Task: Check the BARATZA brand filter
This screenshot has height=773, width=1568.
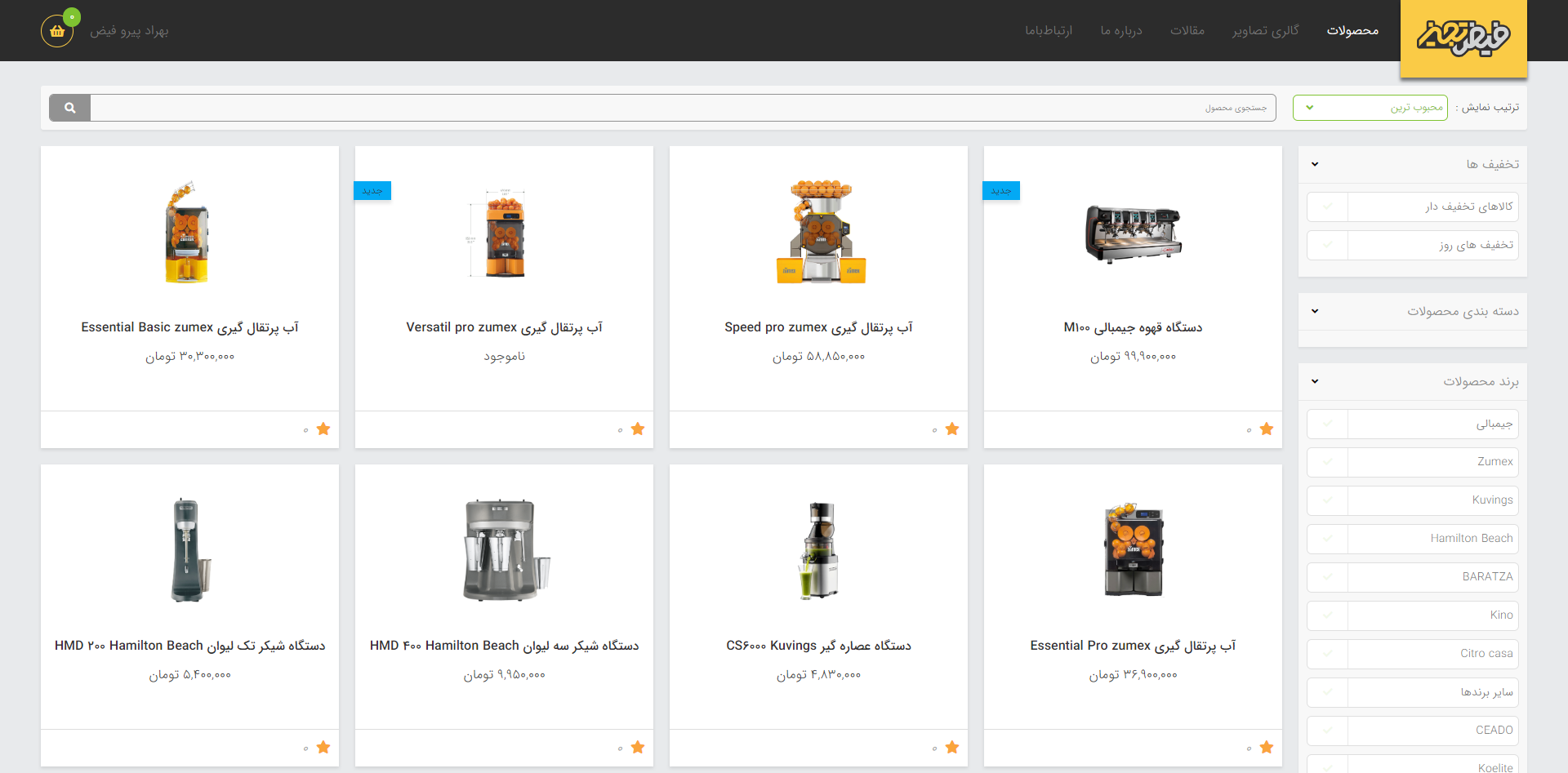Action: coord(1327,577)
